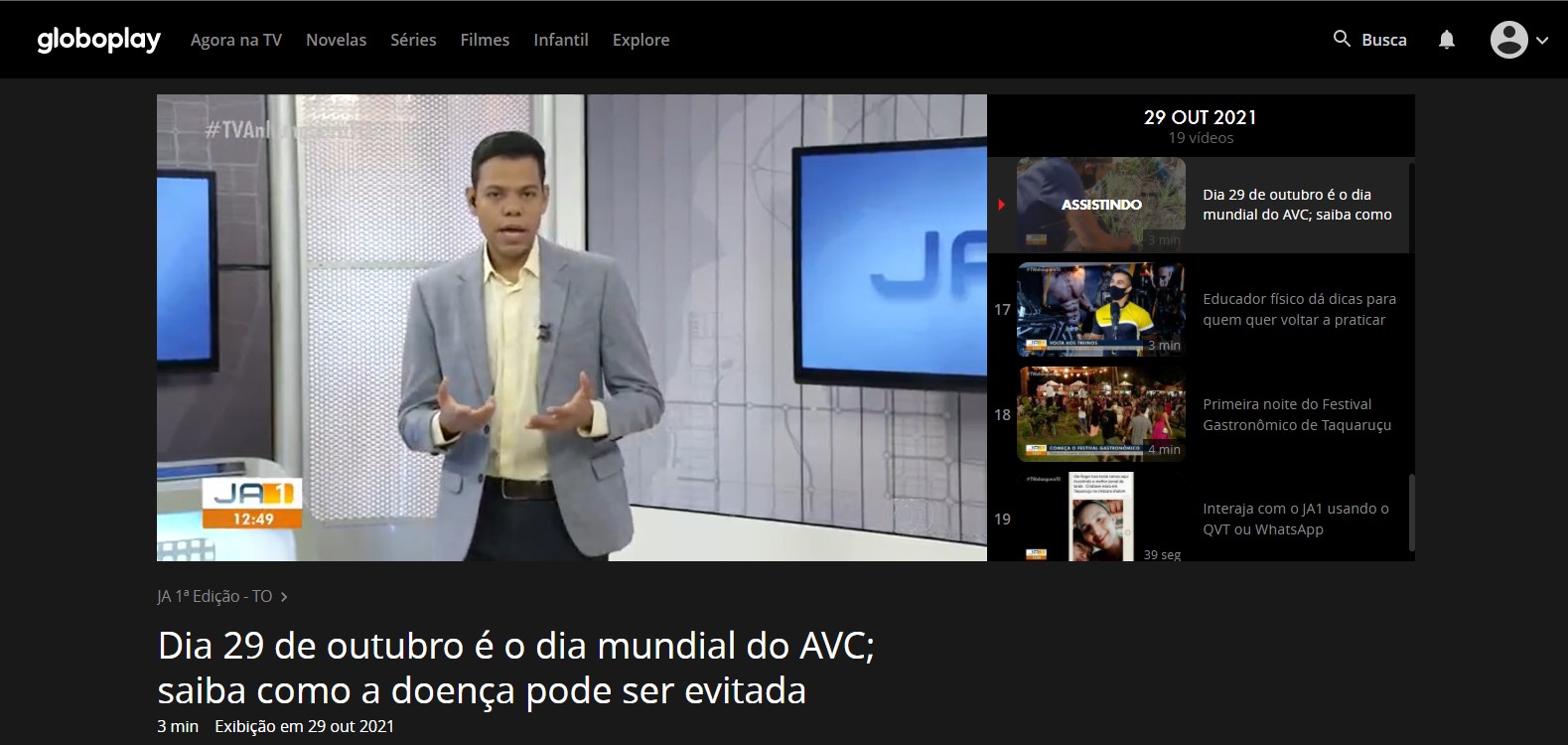Click the 29 OUT 2021 playlist header
The image size is (1568, 745).
(1200, 117)
